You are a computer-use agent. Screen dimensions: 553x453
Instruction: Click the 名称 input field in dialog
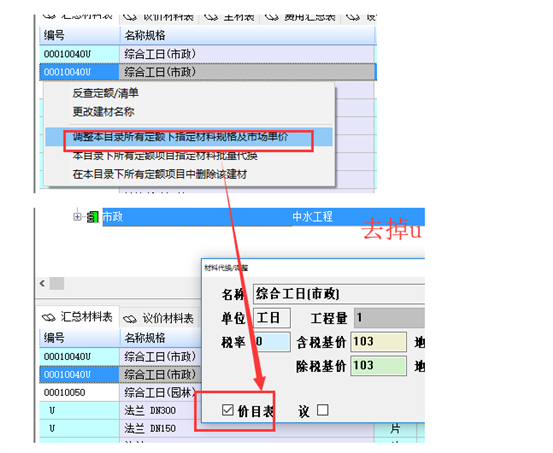point(339,294)
